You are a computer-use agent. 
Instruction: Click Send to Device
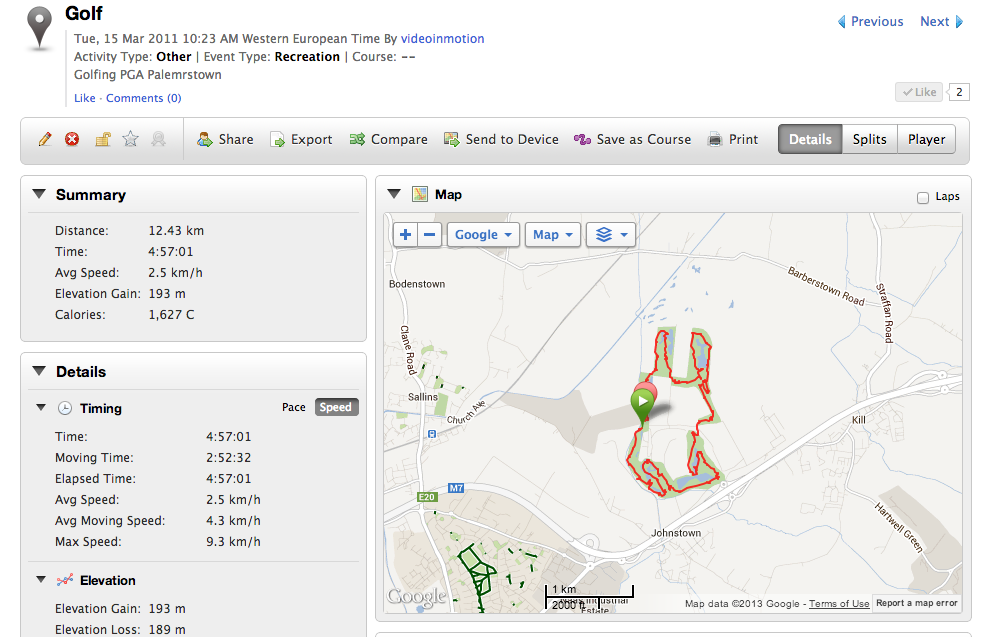pos(501,140)
